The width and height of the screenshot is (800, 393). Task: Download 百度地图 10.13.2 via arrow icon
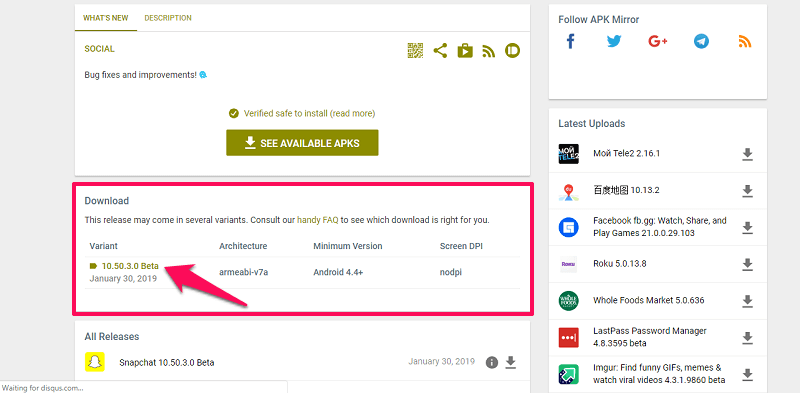click(747, 190)
